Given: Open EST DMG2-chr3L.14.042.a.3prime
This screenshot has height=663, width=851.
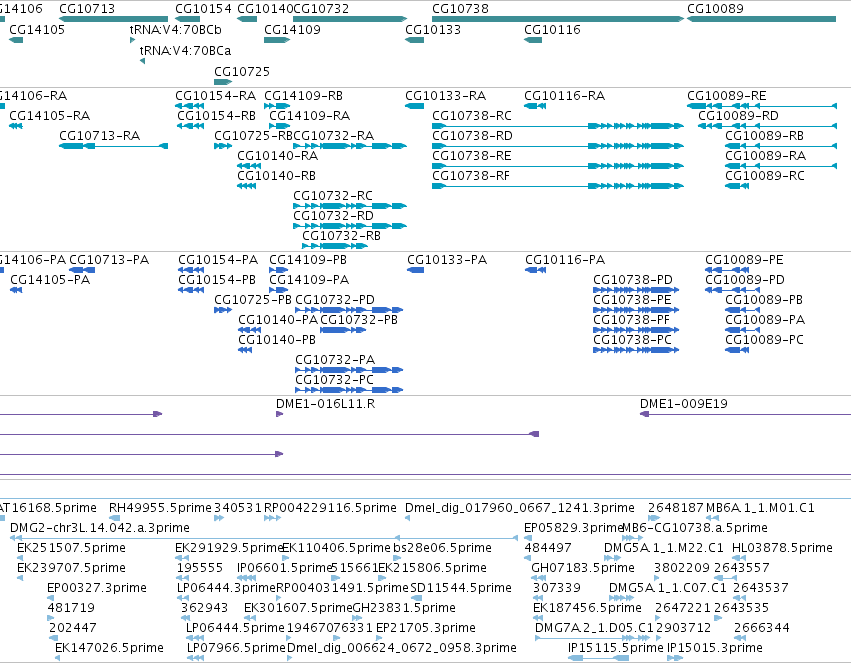Looking at the screenshot, I should pyautogui.click(x=100, y=528).
